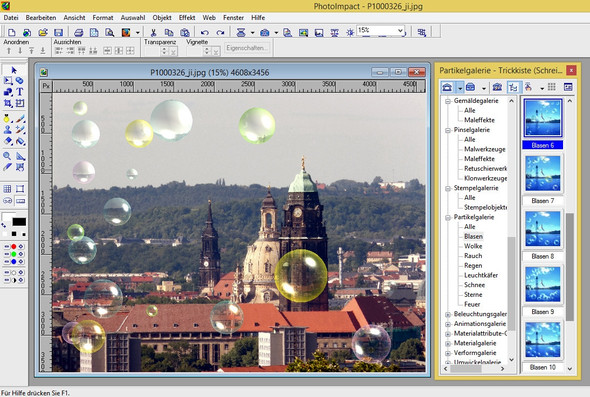Click the thumbnail grid view icon in Trickkiste

coord(552,87)
